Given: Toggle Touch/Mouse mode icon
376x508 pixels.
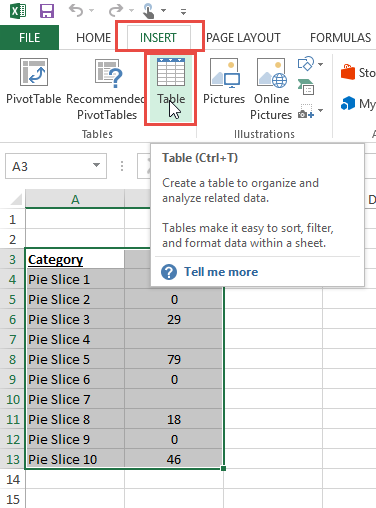Looking at the screenshot, I should coord(148,10).
